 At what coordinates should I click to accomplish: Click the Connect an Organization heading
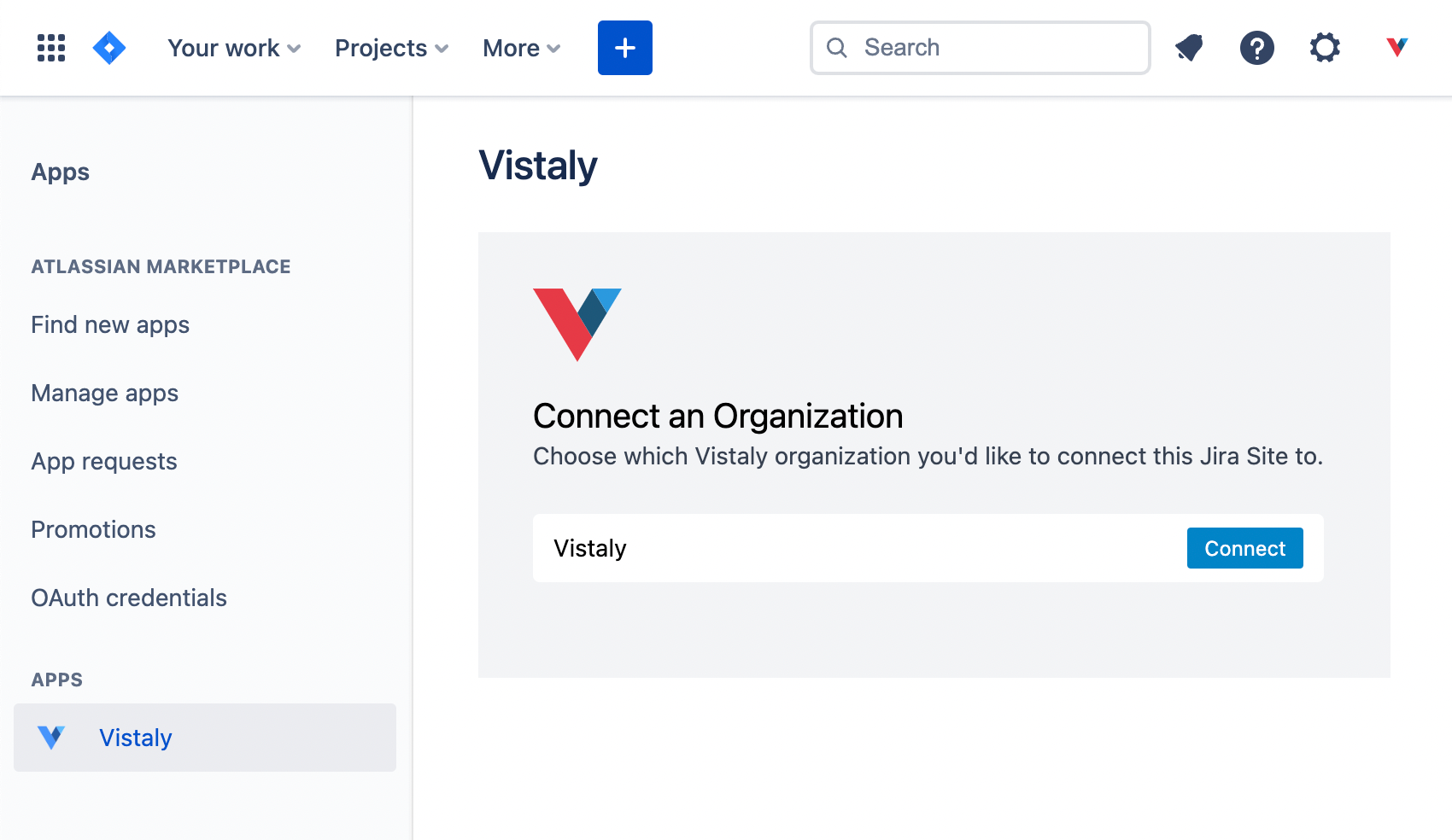point(718,417)
